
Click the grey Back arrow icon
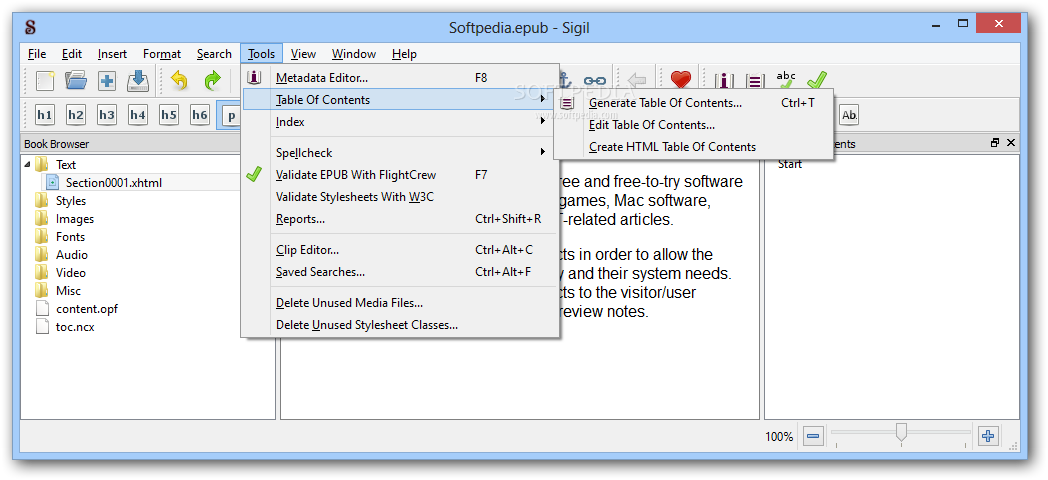tap(637, 81)
